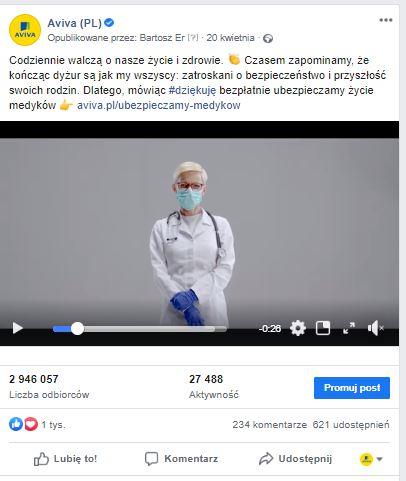The width and height of the screenshot is (406, 481).
Task: Open the post-as profile switcher dropdown
Action: [371, 459]
